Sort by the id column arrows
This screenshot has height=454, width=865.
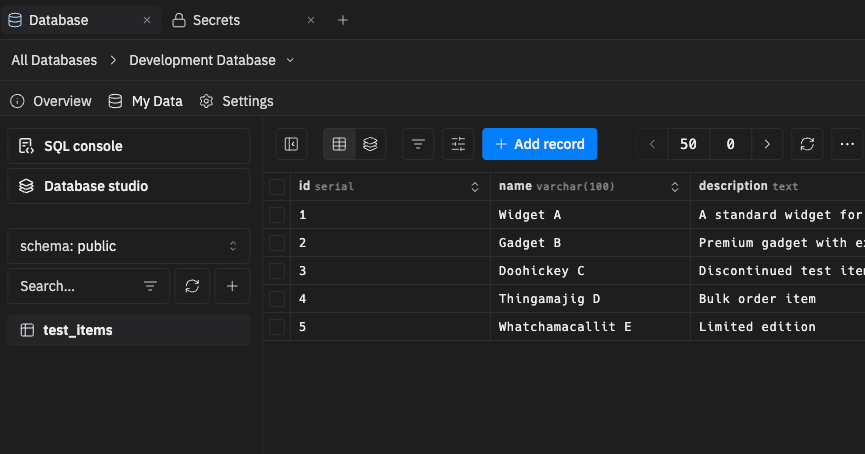475,186
